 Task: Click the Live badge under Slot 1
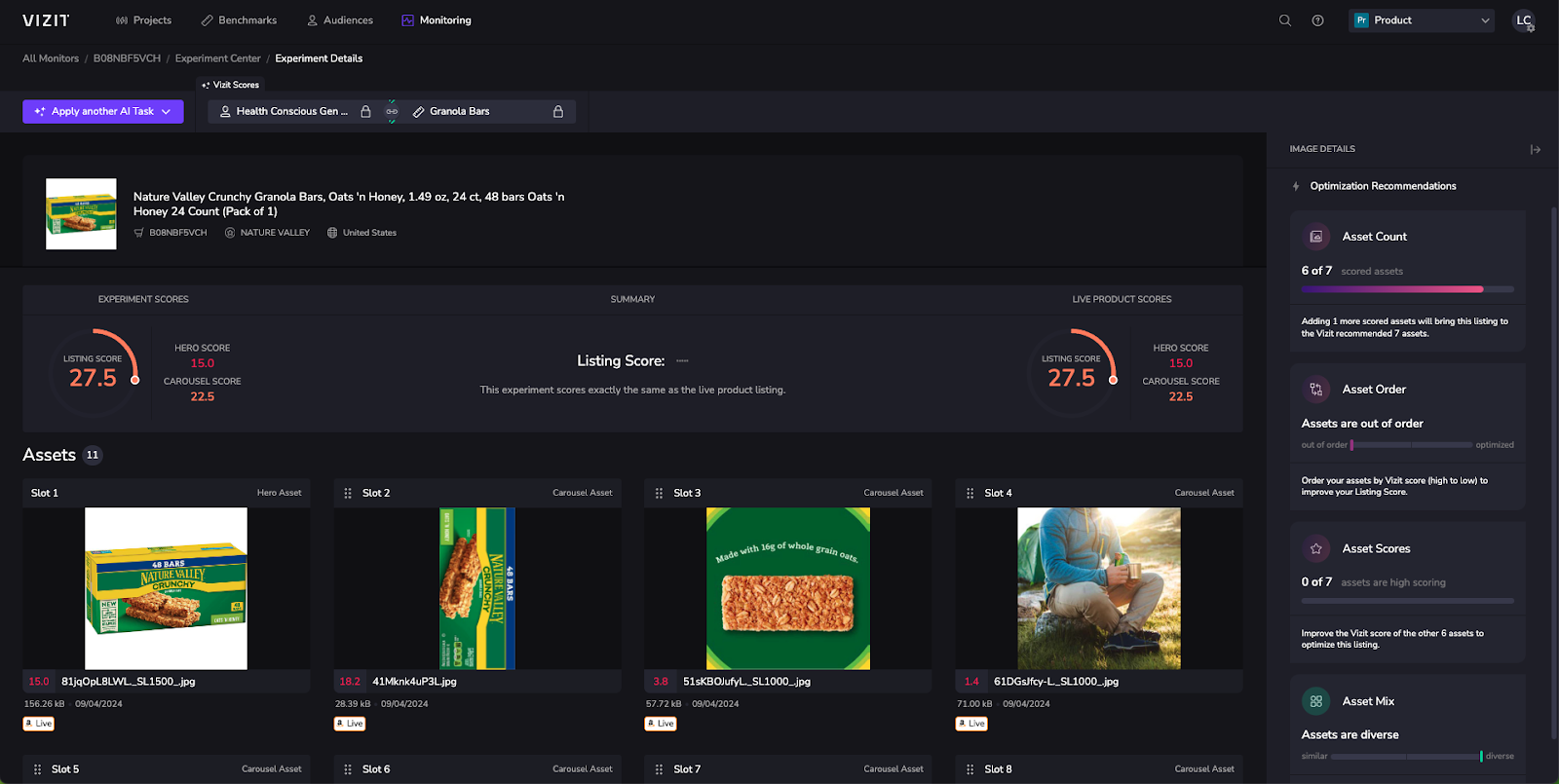39,724
